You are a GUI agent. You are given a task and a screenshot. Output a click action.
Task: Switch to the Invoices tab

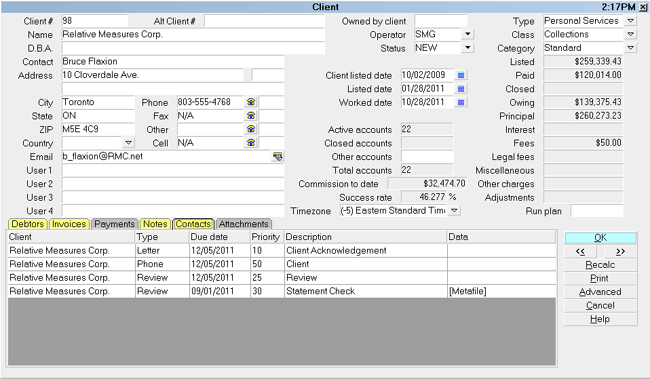[69, 224]
